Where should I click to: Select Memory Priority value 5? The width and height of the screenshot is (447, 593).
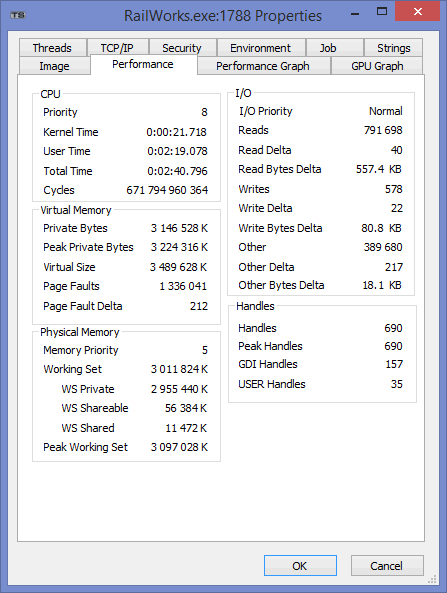point(205,350)
